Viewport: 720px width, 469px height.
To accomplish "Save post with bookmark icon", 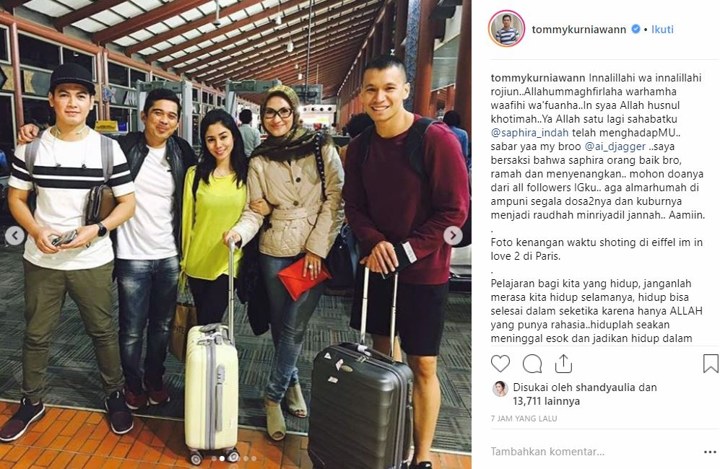I will coord(710,363).
